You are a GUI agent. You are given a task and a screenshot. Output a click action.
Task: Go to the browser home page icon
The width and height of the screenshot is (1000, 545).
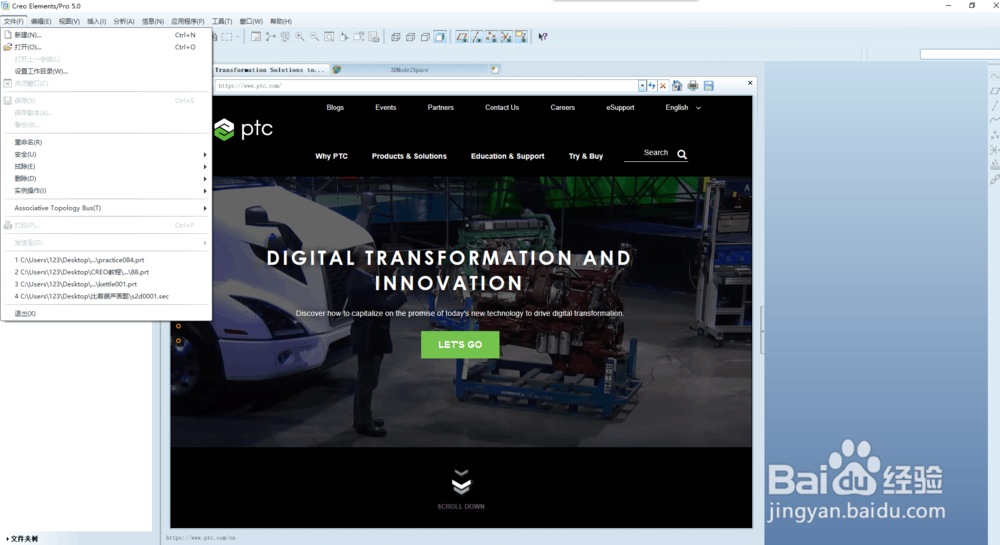point(677,85)
